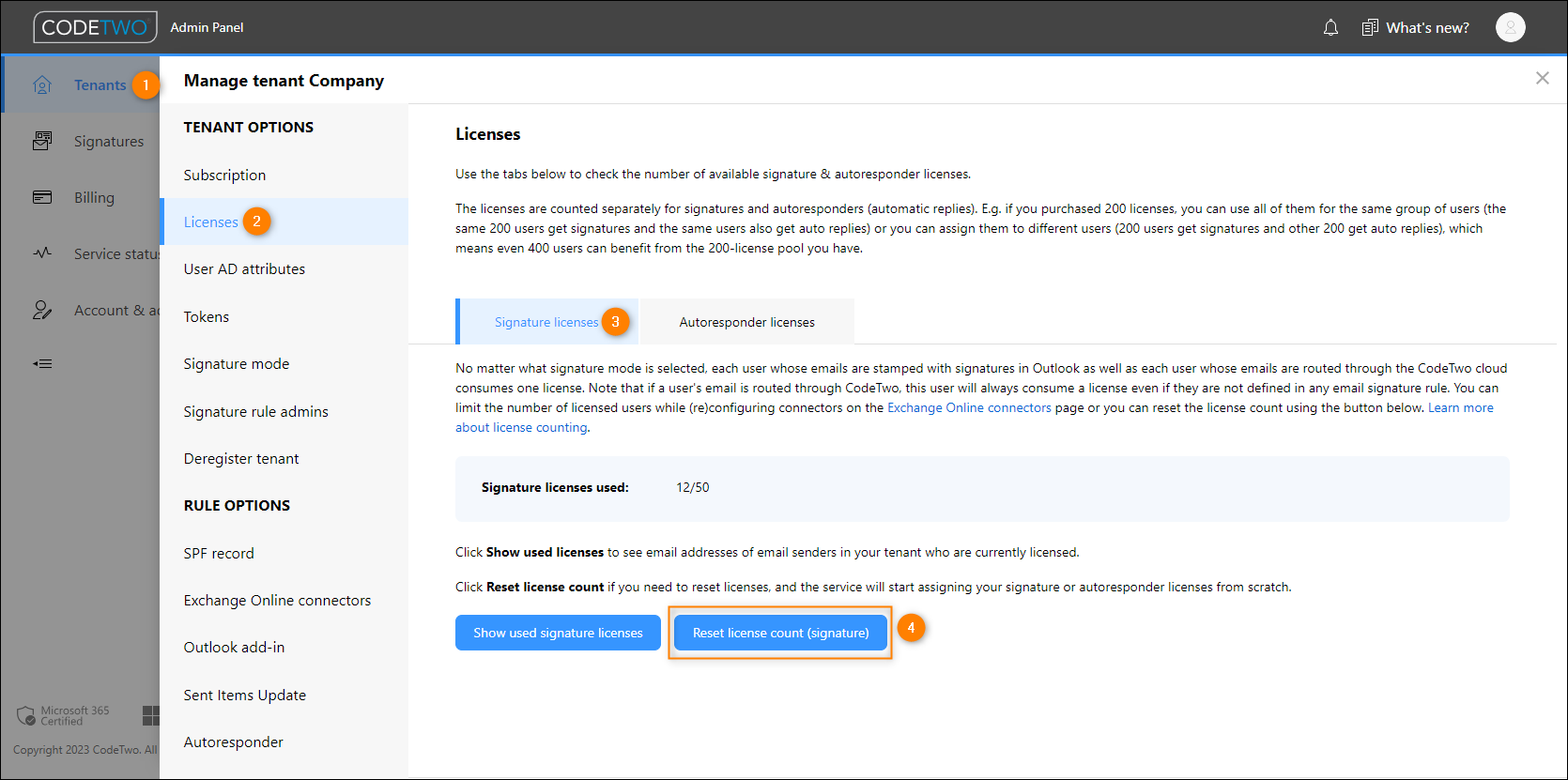Open Outlook add-in option

[234, 648]
